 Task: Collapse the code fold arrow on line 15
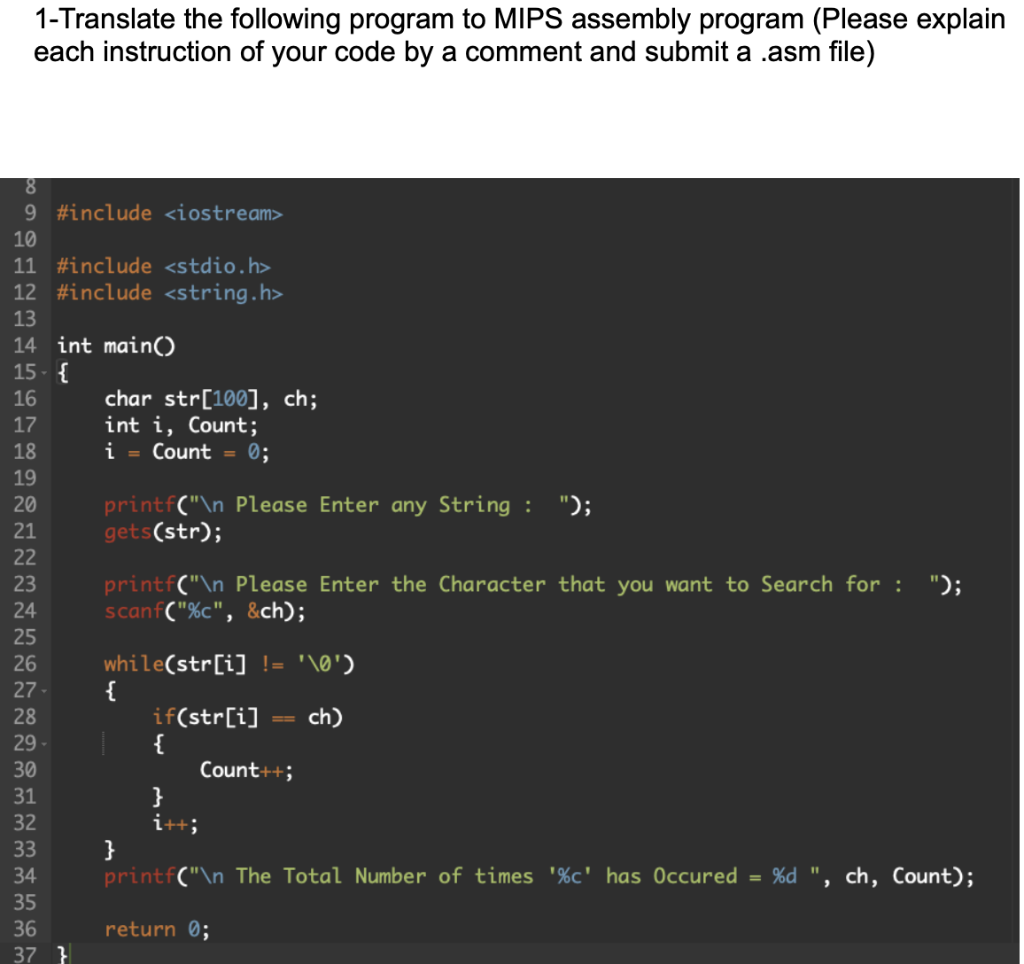click(x=46, y=372)
